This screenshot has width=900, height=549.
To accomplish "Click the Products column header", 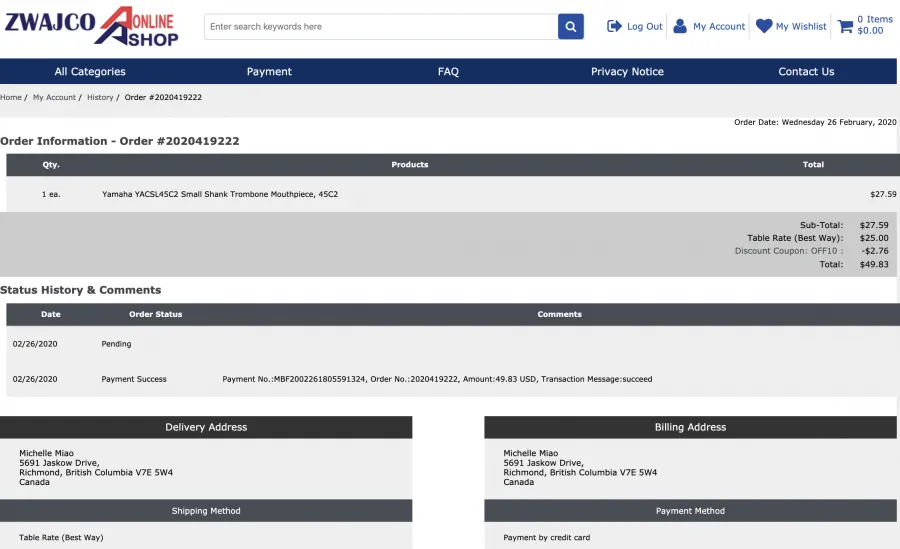I will click(410, 165).
